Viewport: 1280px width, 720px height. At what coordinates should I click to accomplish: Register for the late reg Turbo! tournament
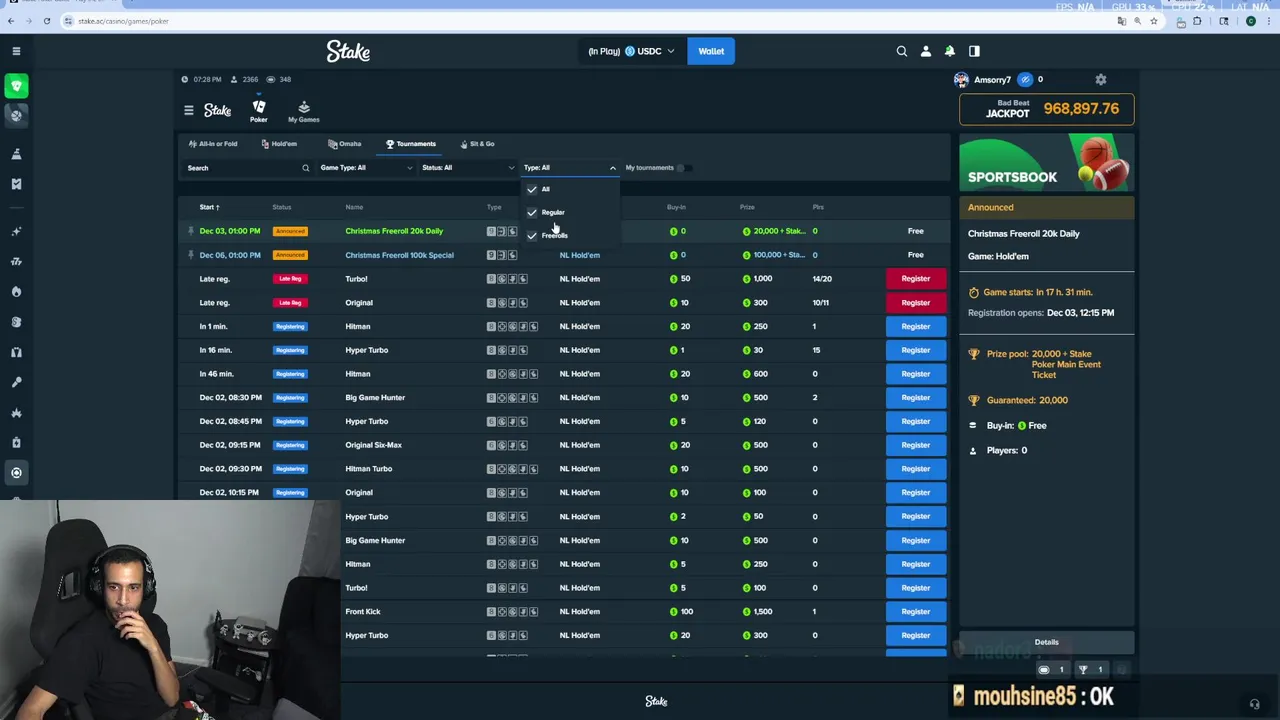click(x=915, y=279)
